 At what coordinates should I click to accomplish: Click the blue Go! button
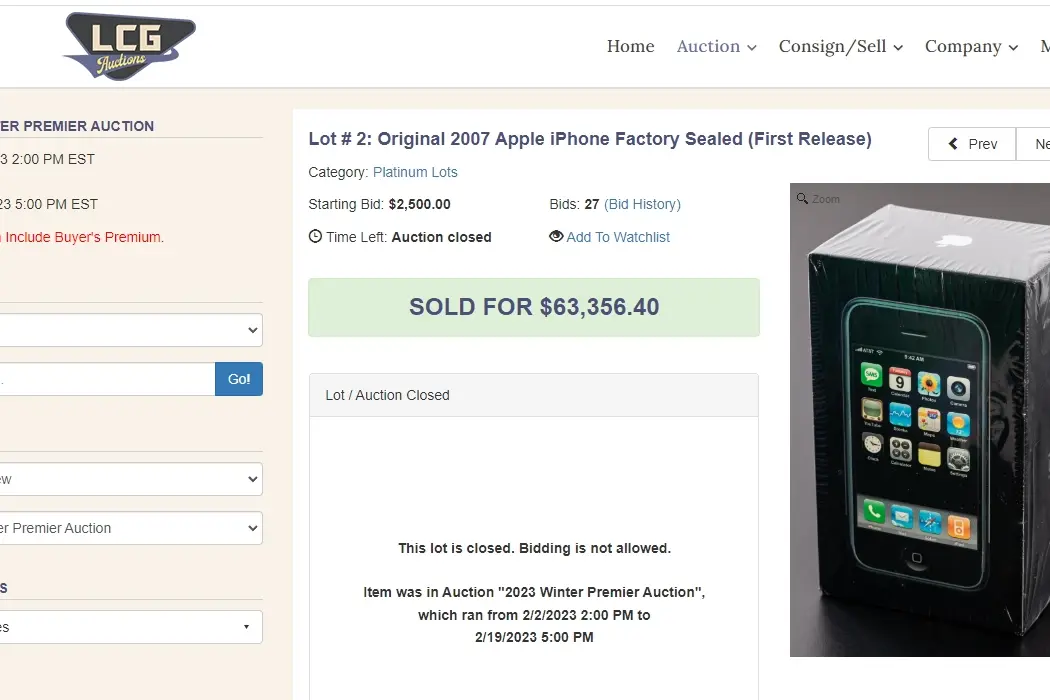(x=239, y=379)
